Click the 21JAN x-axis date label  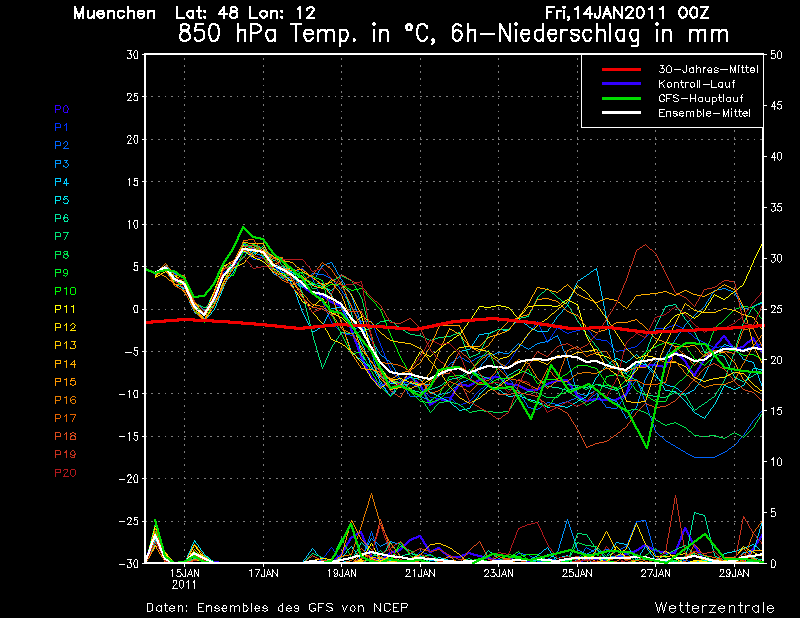pyautogui.click(x=420, y=574)
